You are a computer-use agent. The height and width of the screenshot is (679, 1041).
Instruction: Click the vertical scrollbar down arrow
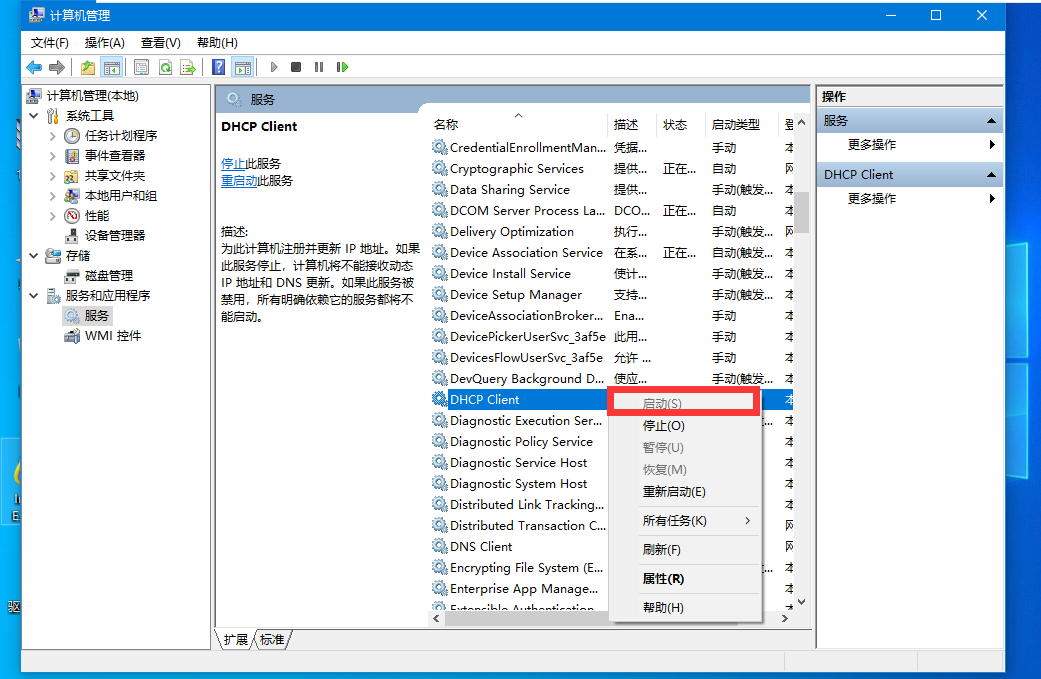[801, 601]
